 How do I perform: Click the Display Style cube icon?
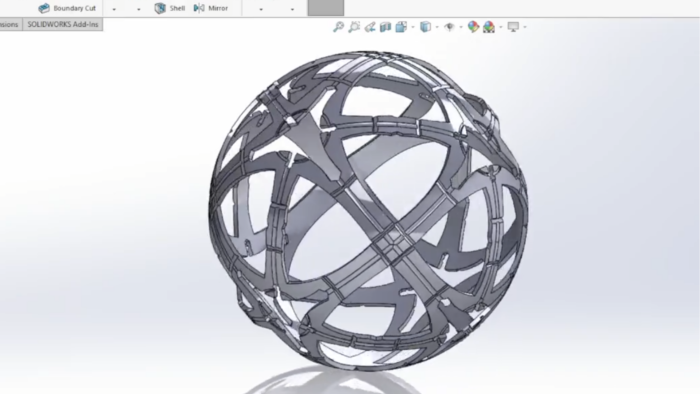tap(425, 27)
